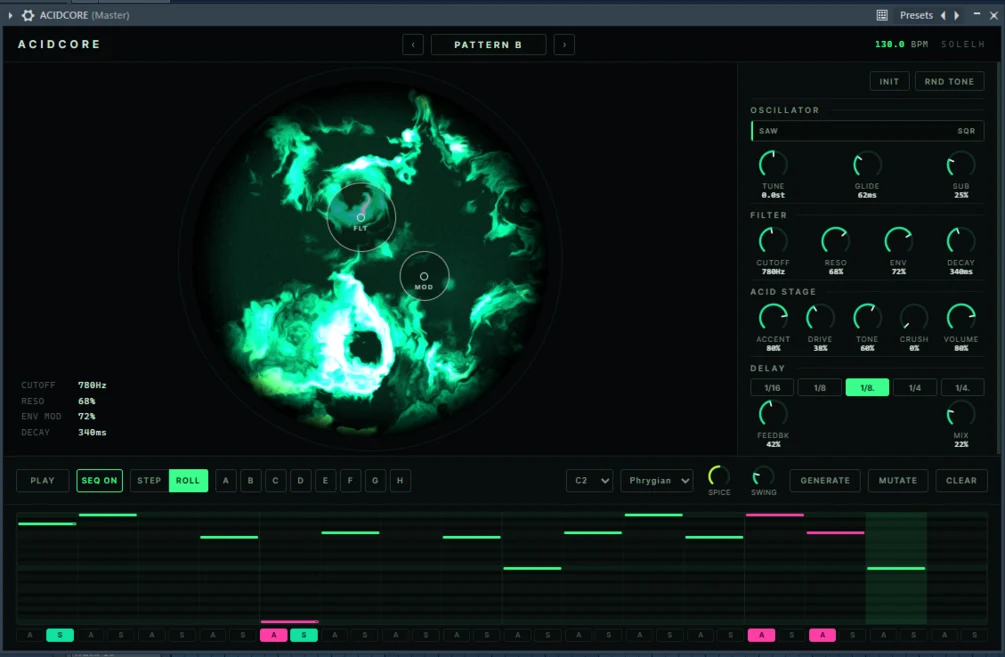Randomize tone with RND TONE
Image resolution: width=1005 pixels, height=657 pixels.
point(949,81)
